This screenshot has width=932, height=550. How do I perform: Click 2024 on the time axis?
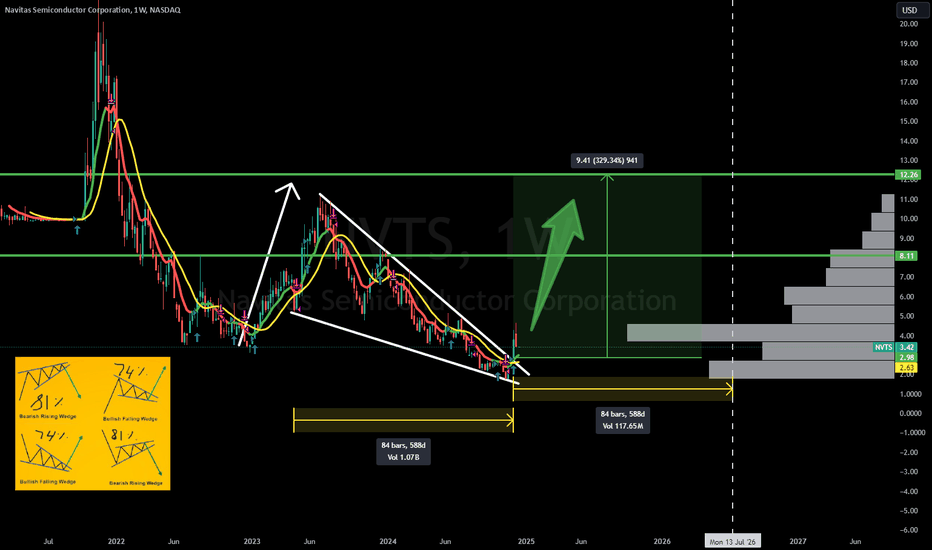388,542
